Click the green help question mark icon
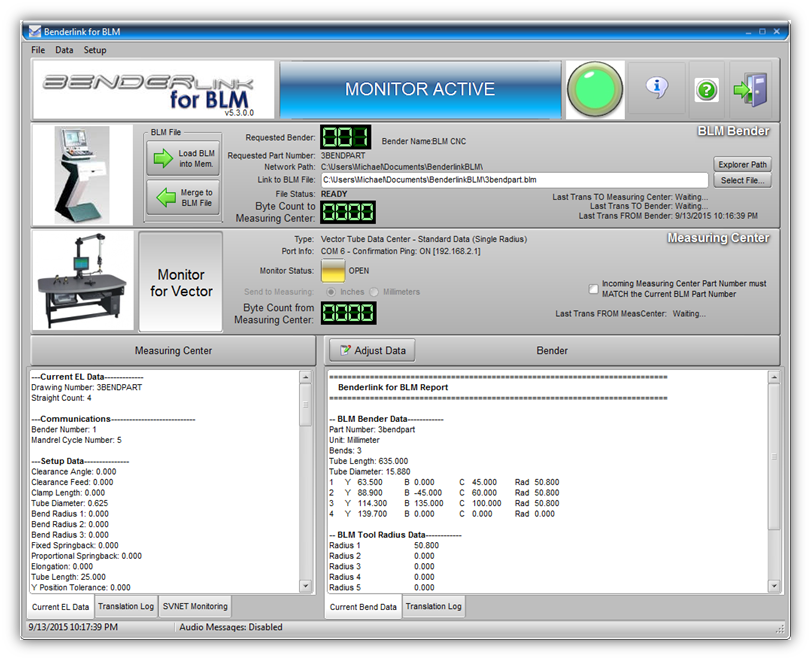This screenshot has width=811, height=660. tap(707, 90)
